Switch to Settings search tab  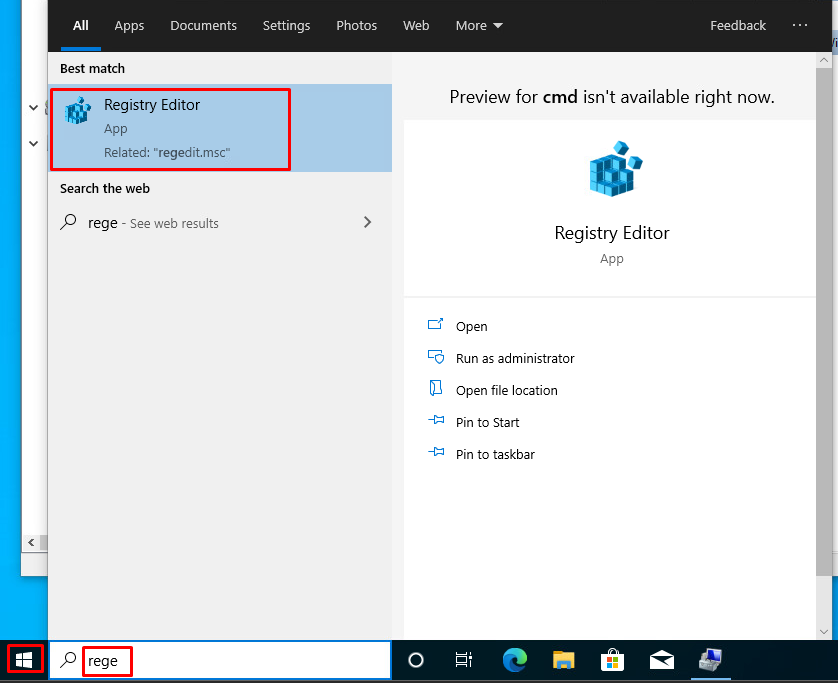click(x=286, y=25)
